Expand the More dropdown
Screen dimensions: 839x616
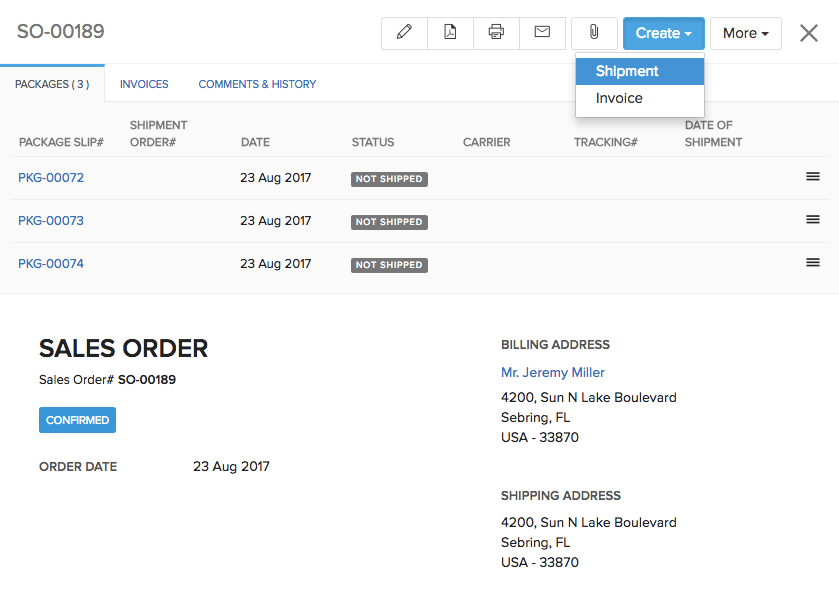745,32
